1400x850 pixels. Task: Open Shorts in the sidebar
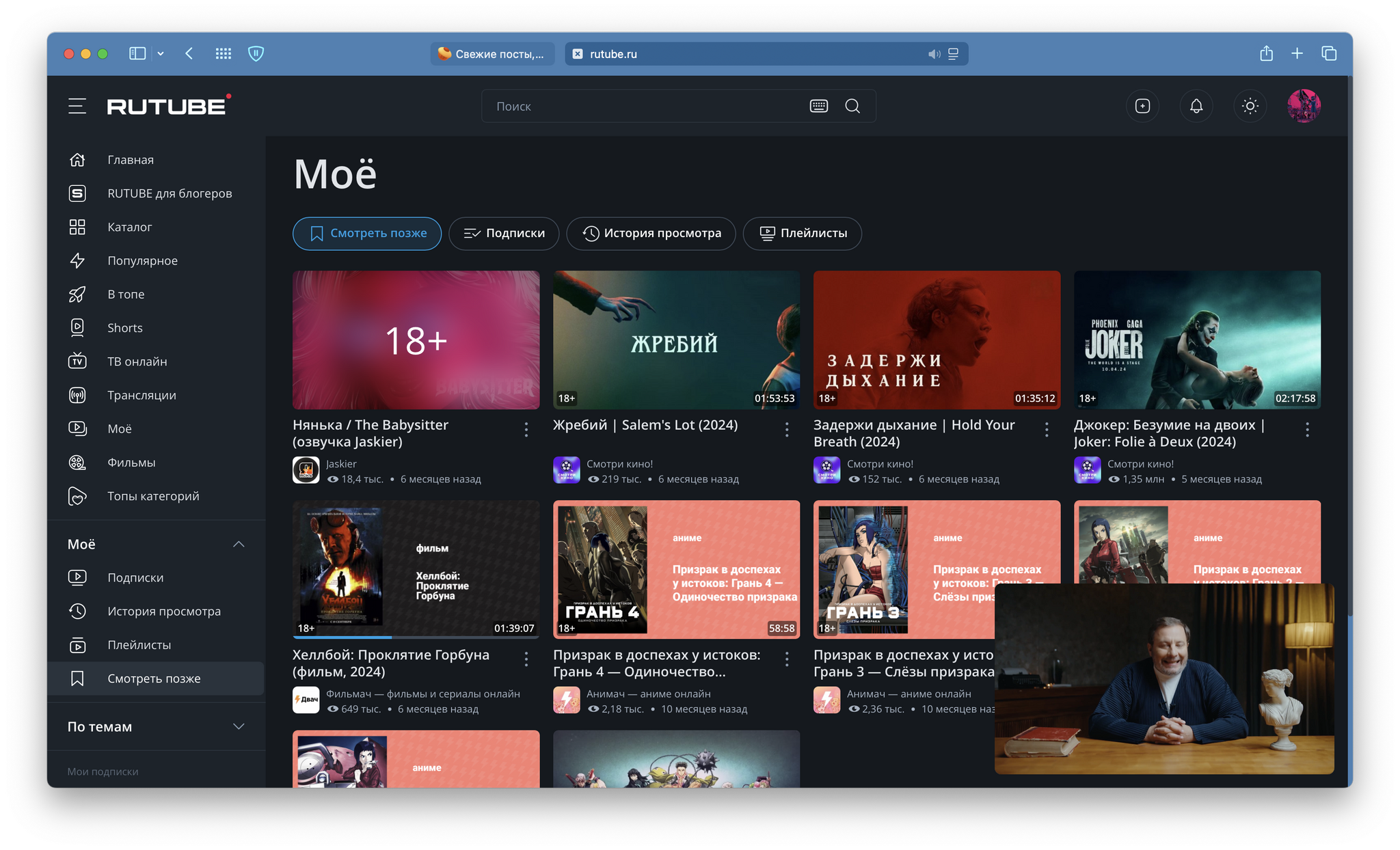coord(124,328)
